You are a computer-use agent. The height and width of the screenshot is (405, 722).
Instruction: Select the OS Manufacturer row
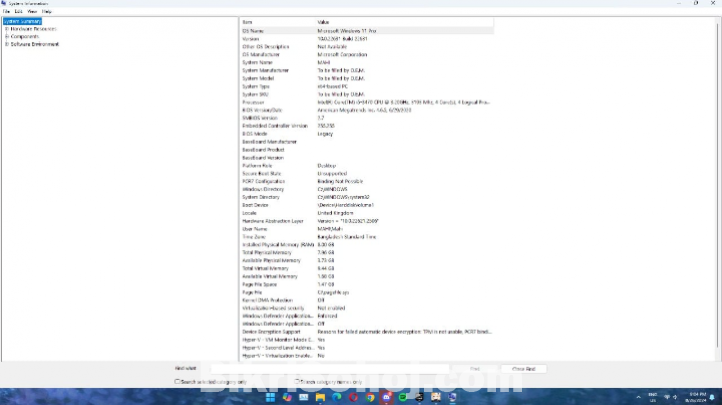[x=367, y=54]
